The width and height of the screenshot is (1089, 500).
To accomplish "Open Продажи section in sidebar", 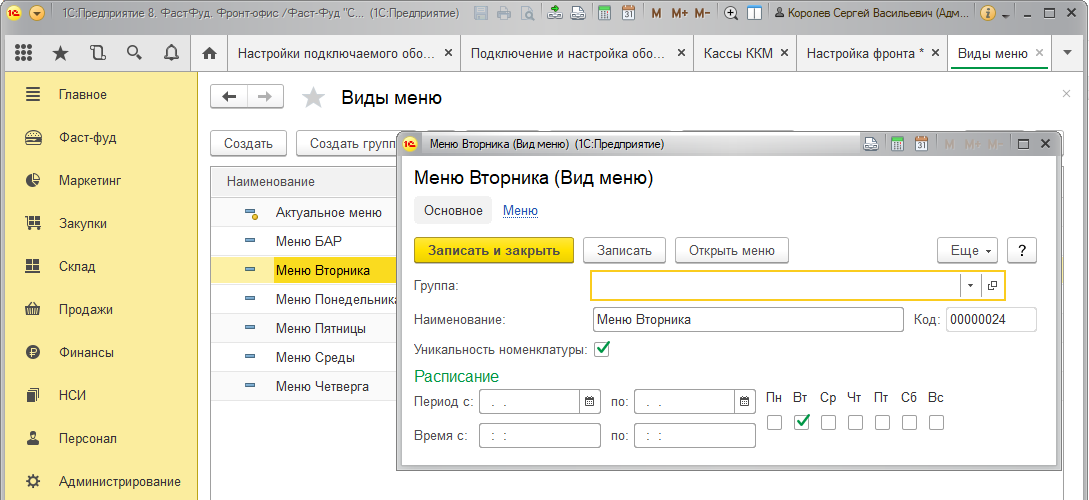I will (99, 310).
